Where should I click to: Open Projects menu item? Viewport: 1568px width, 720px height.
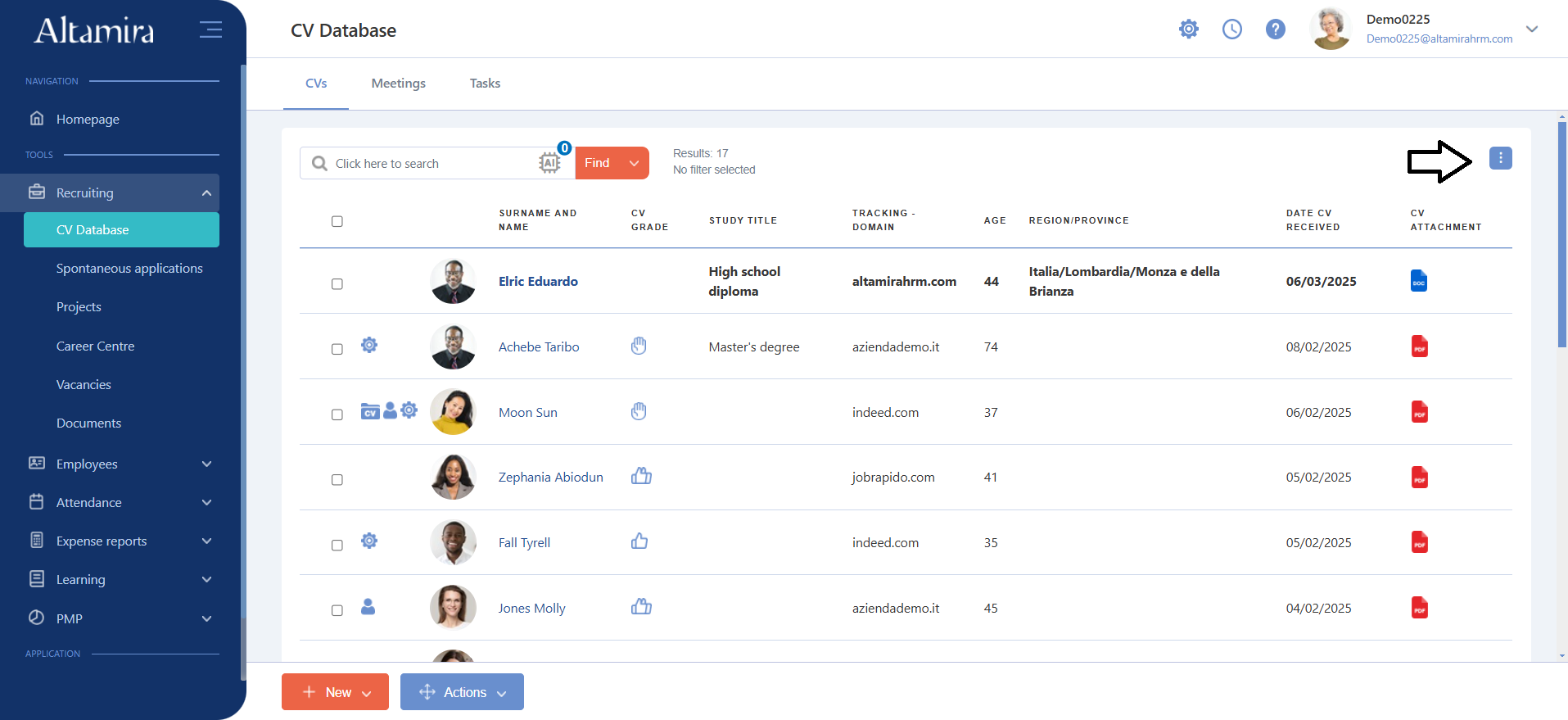pos(79,307)
